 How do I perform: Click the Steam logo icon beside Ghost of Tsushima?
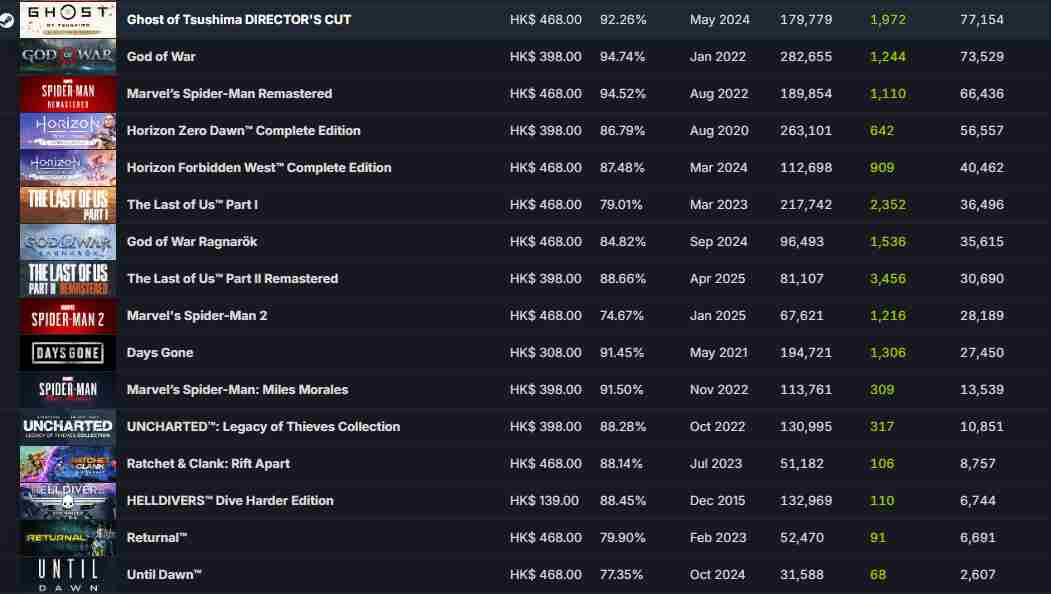click(x=7, y=20)
